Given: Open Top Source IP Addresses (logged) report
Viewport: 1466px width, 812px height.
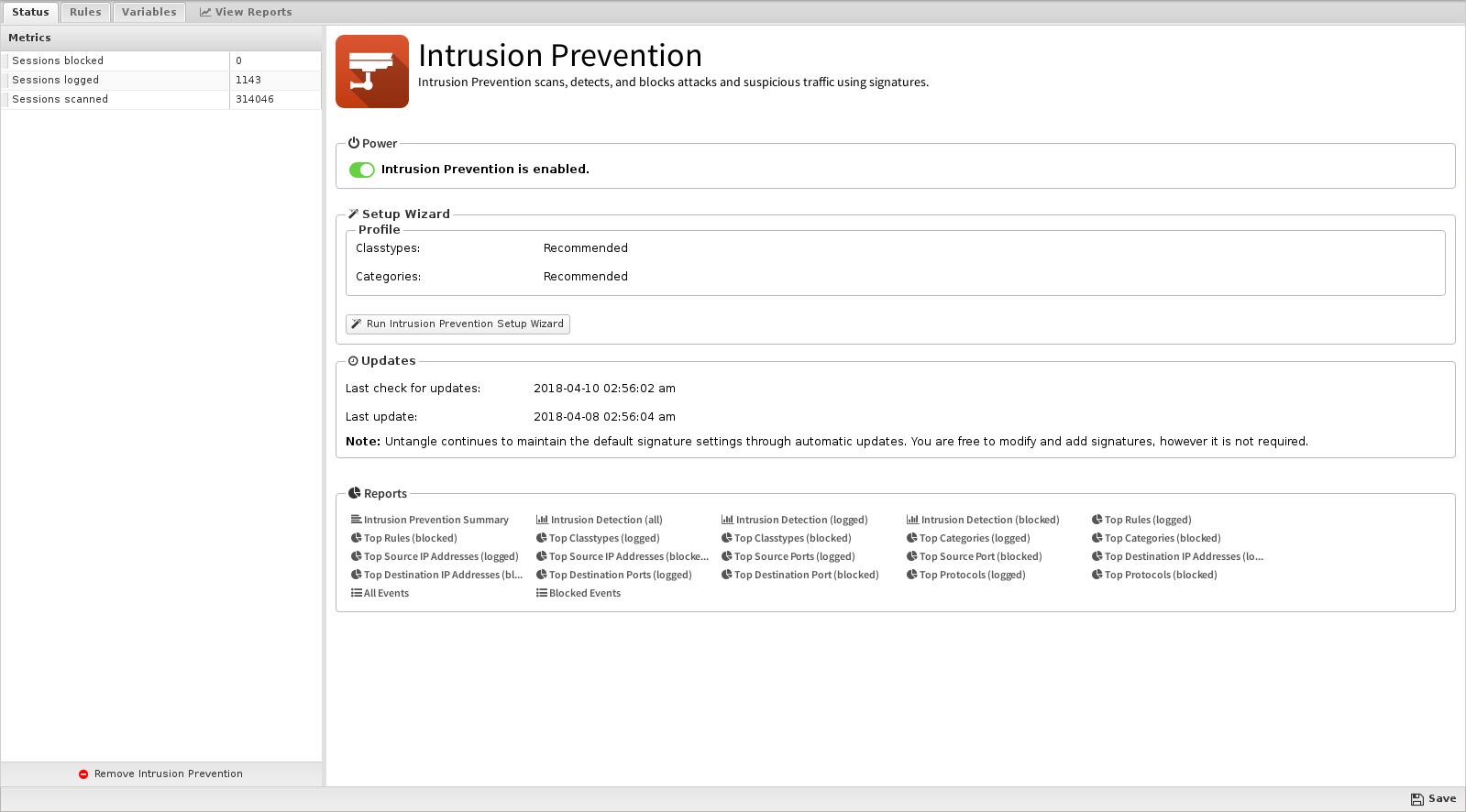Looking at the screenshot, I should click(x=435, y=556).
